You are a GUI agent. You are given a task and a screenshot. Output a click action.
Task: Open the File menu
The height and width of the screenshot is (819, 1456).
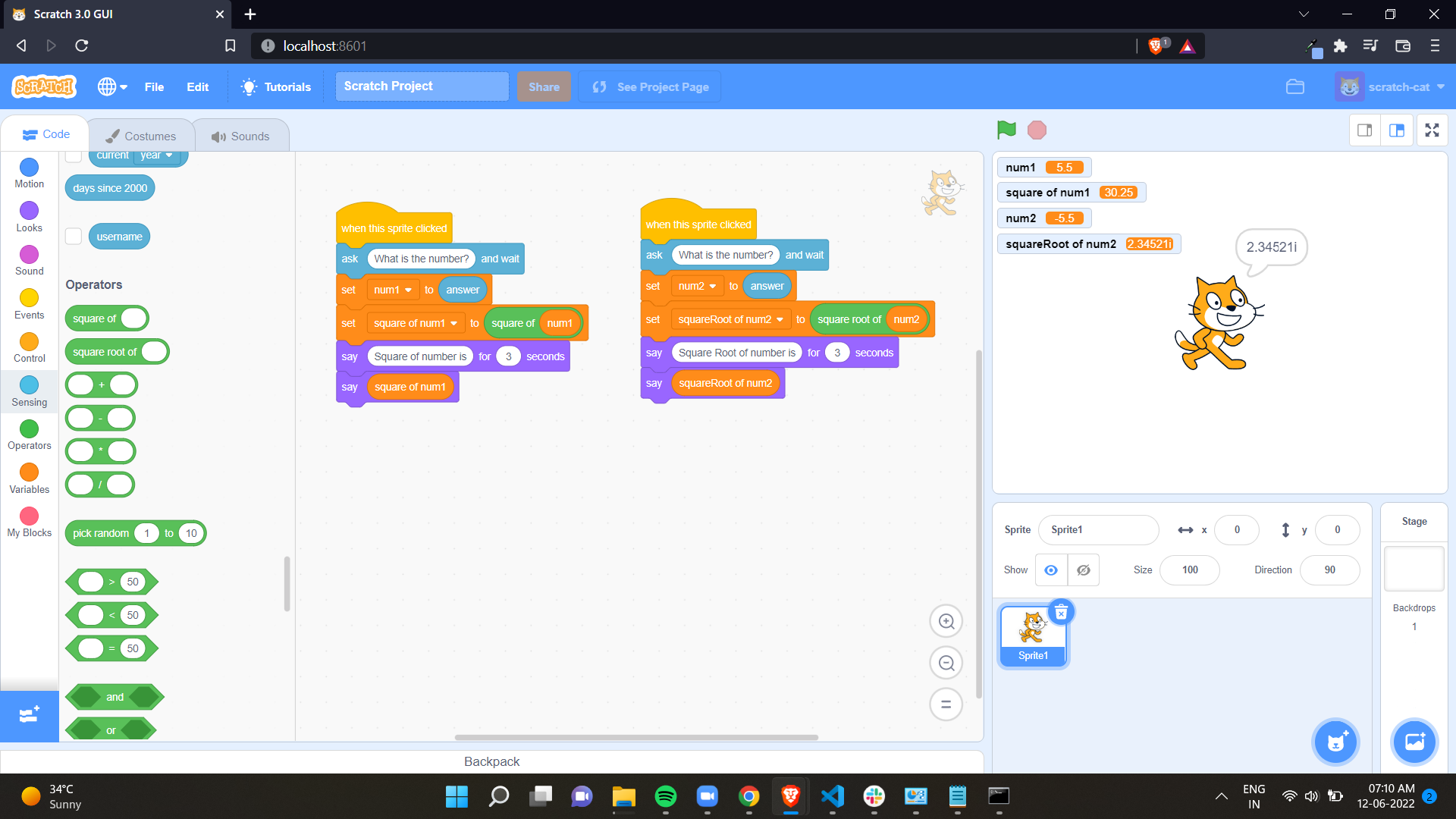(154, 87)
